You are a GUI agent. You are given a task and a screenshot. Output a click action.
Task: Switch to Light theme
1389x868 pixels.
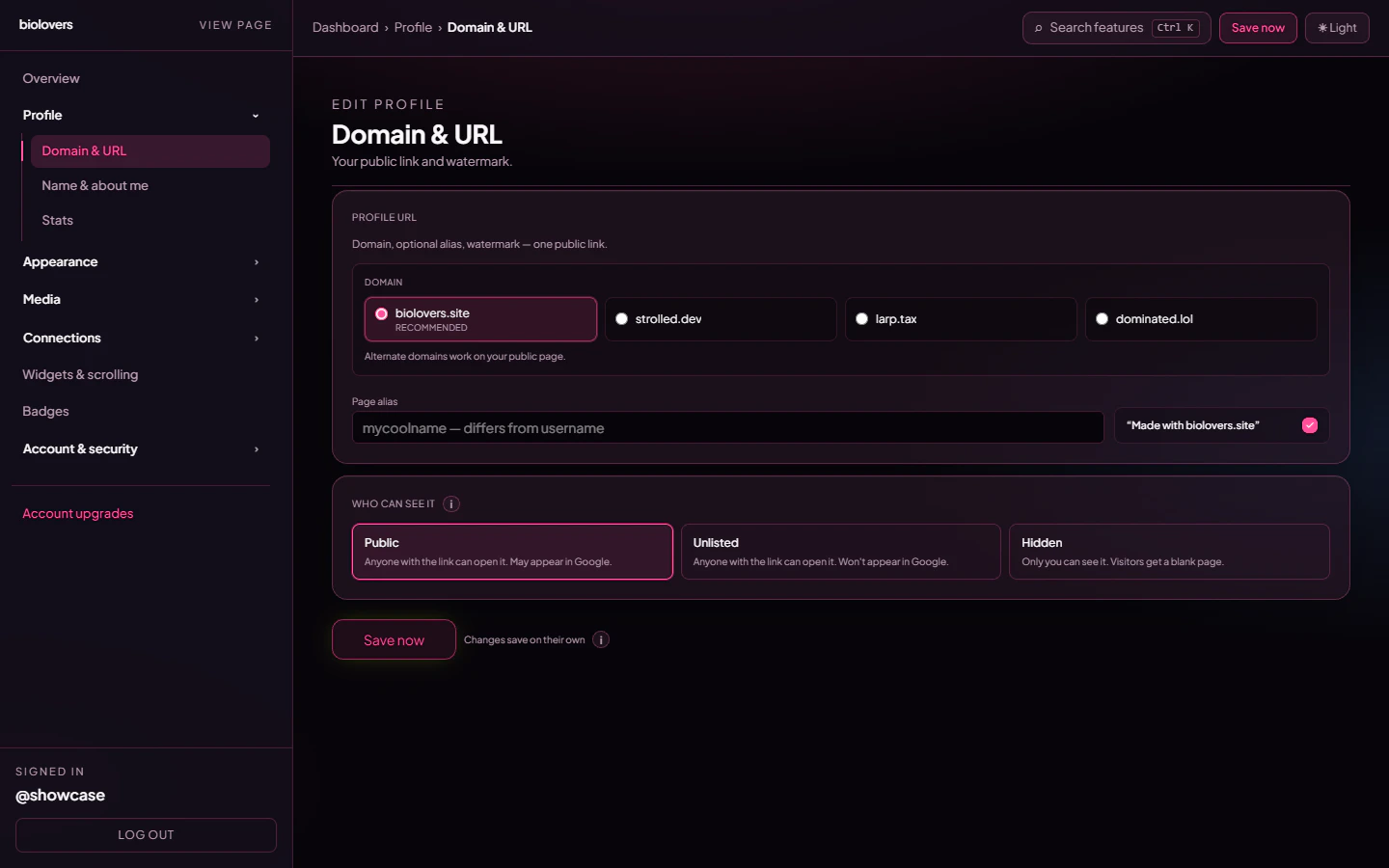[1337, 27]
